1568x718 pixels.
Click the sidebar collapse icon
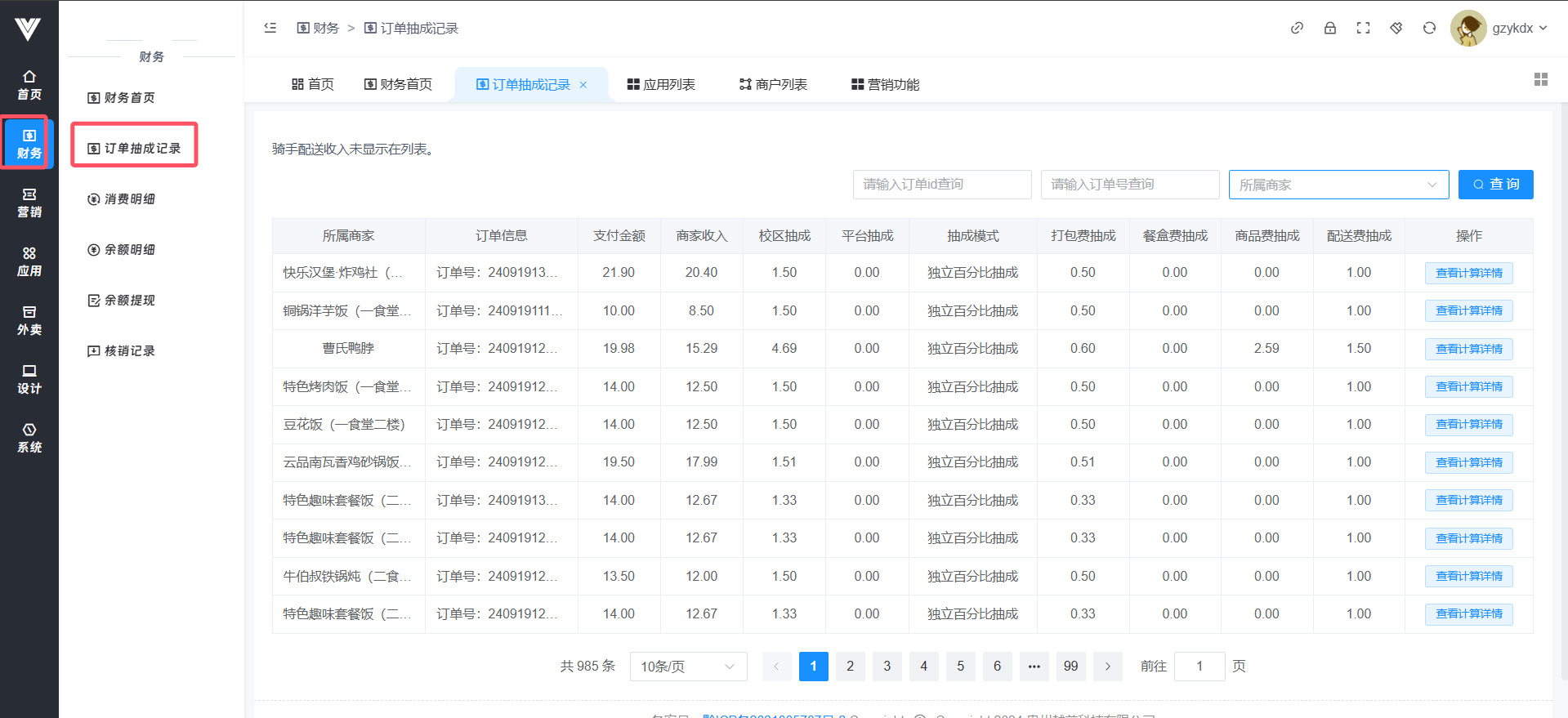pos(270,28)
